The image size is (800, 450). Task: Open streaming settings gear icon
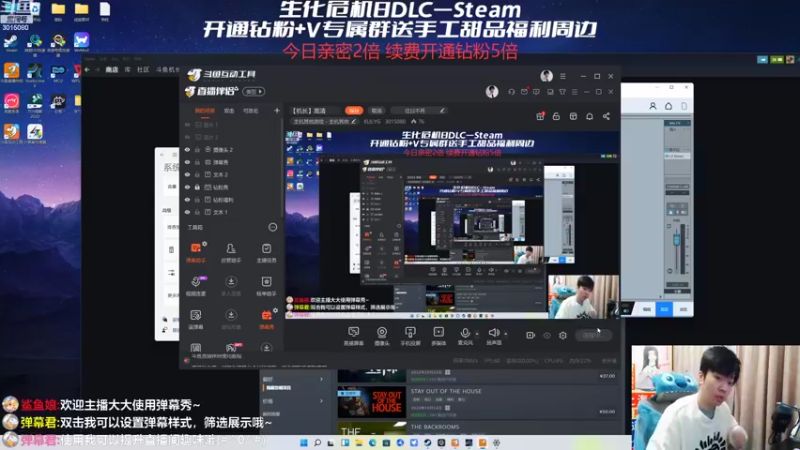pos(563,335)
